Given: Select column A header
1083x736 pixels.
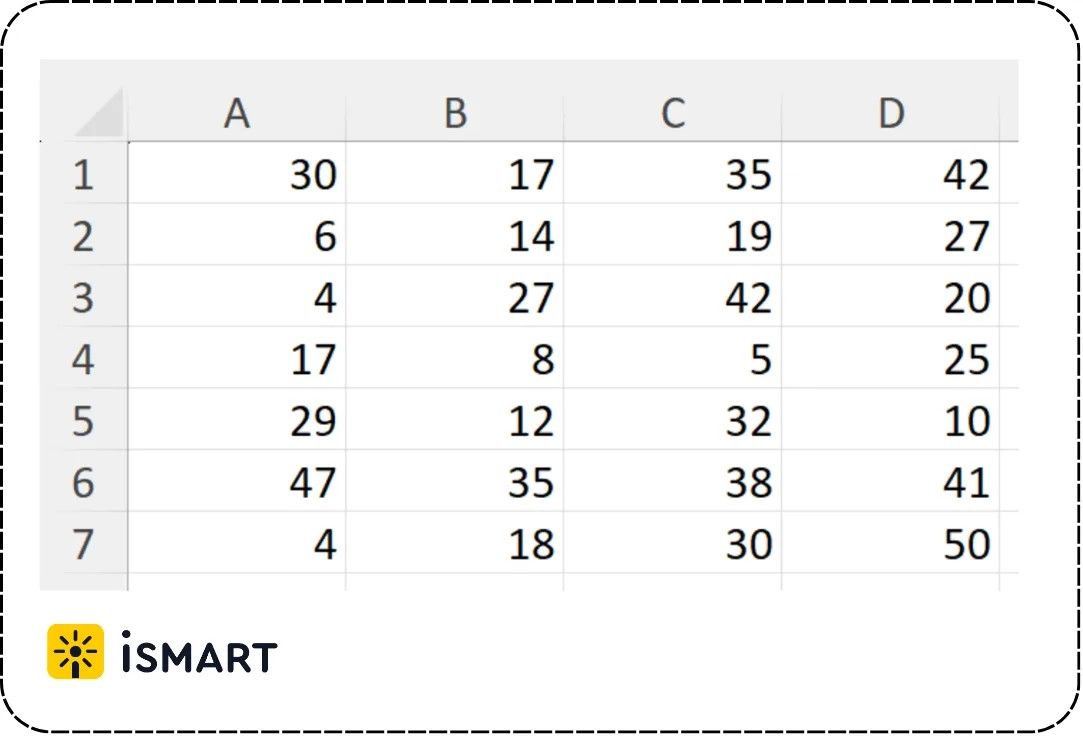Looking at the screenshot, I should [237, 113].
